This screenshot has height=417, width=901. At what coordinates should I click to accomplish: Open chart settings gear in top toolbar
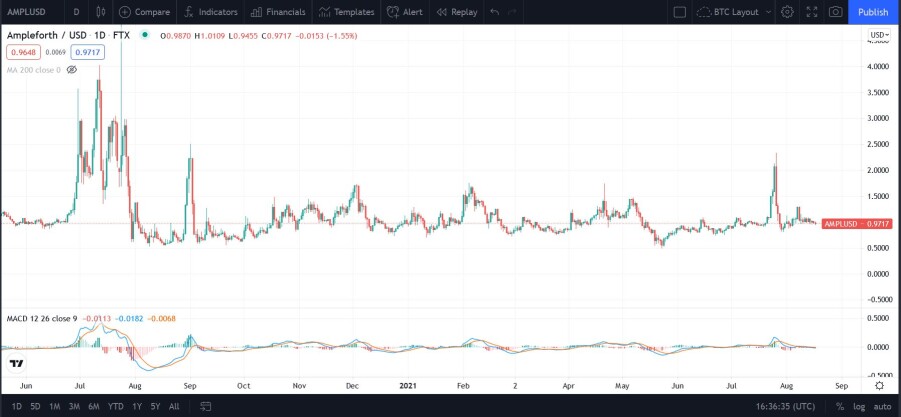point(787,11)
